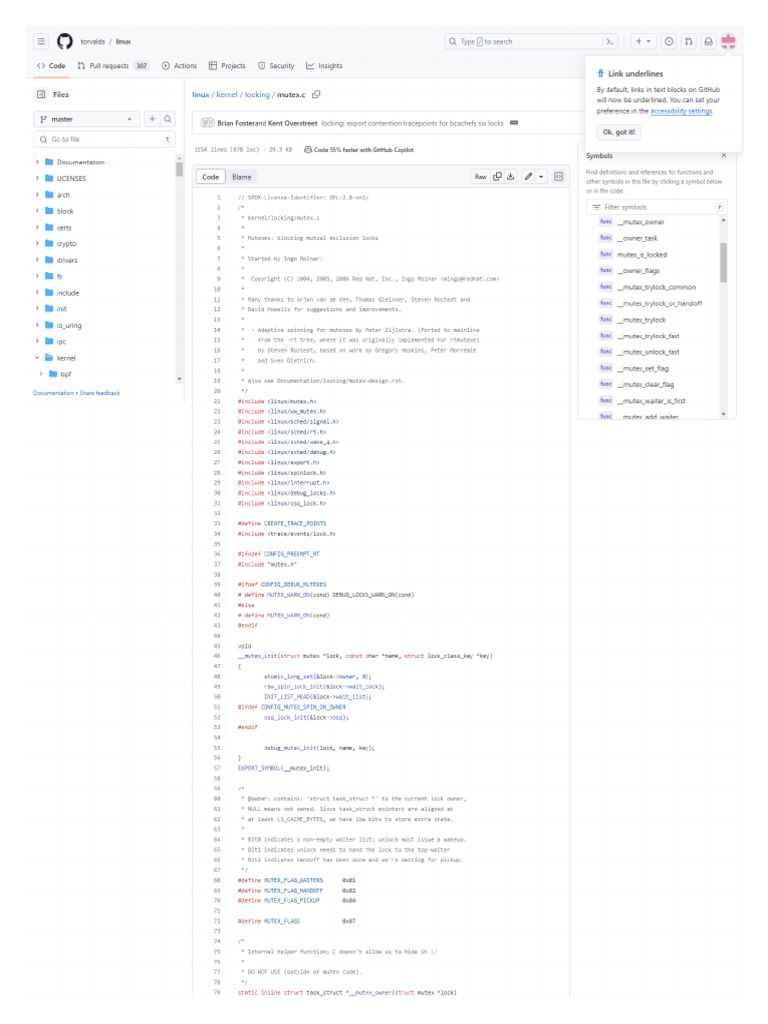Collapse the kernel folder chevron
This screenshot has width=768, height=1024.
click(x=37, y=358)
